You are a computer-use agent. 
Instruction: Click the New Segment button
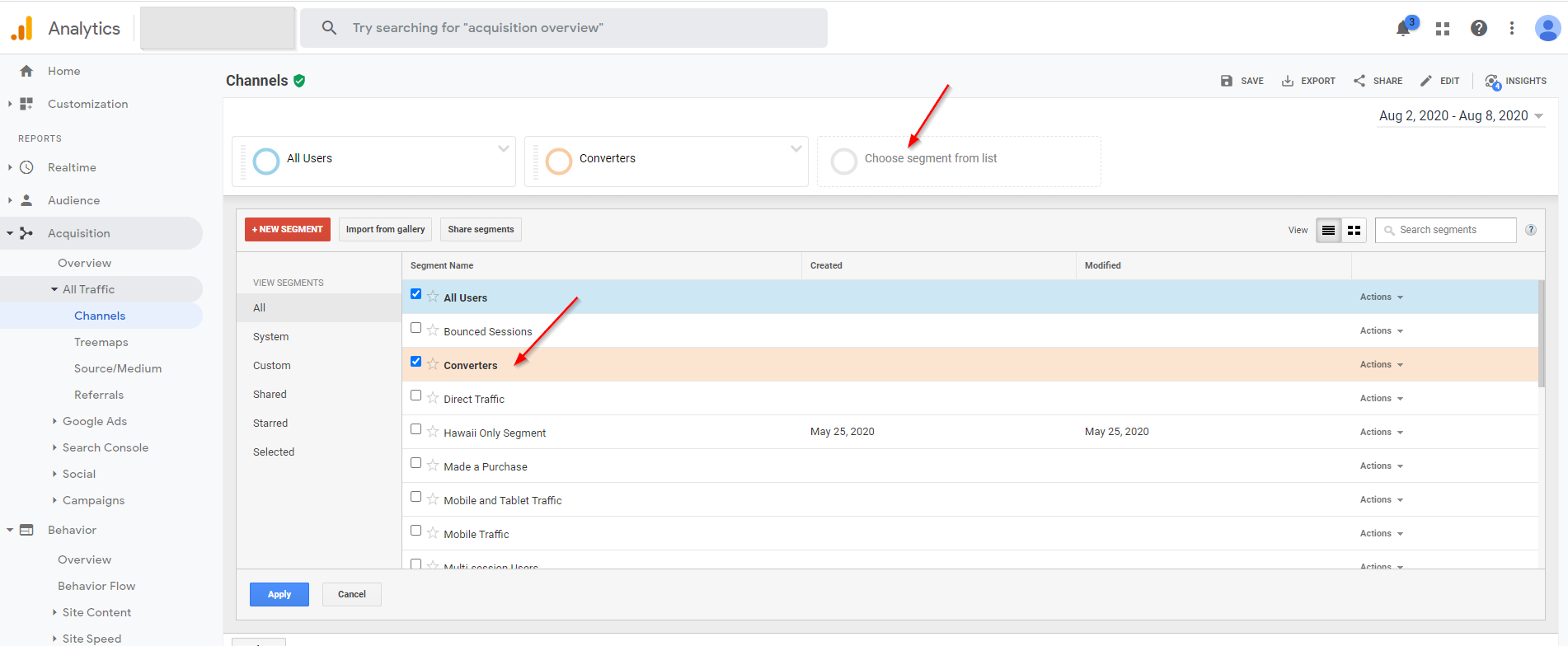[287, 230]
